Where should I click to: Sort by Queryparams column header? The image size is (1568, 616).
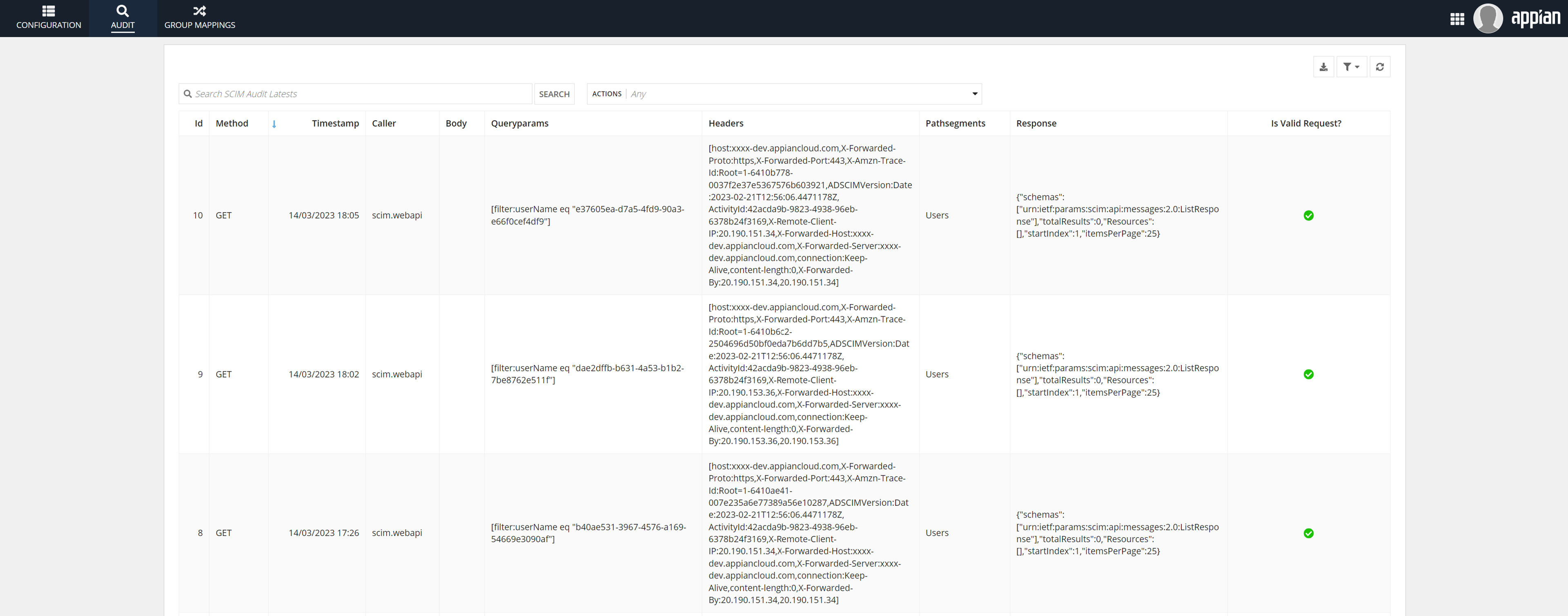point(519,123)
